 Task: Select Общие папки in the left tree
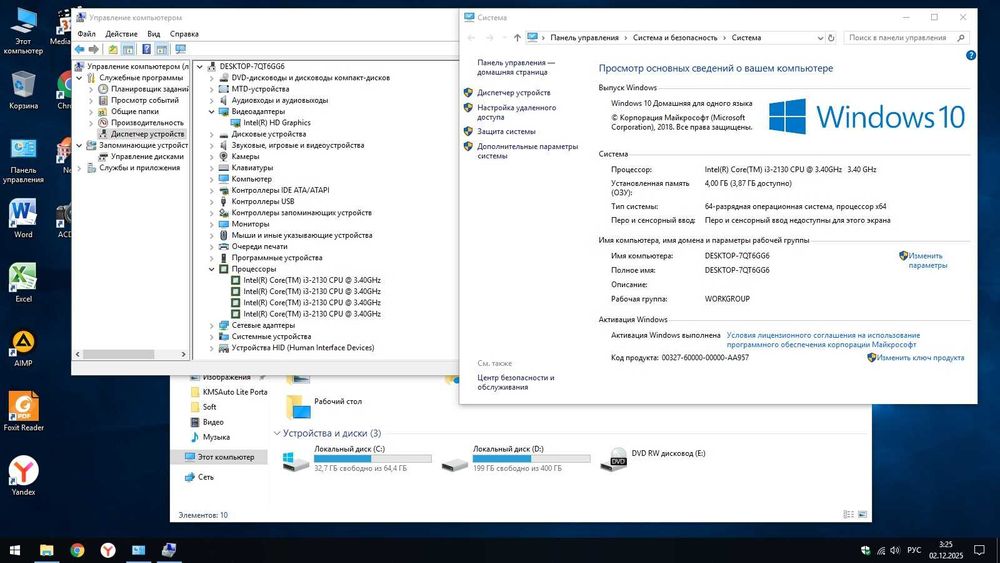point(135,111)
